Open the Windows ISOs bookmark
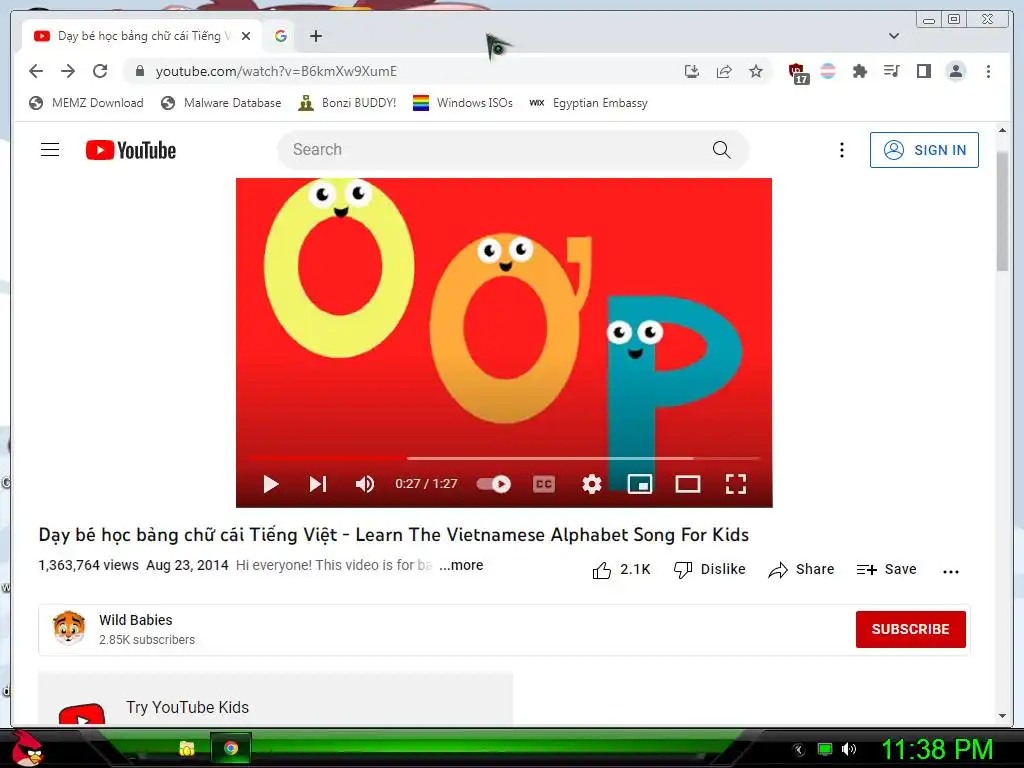The width and height of the screenshot is (1024, 768). [463, 103]
